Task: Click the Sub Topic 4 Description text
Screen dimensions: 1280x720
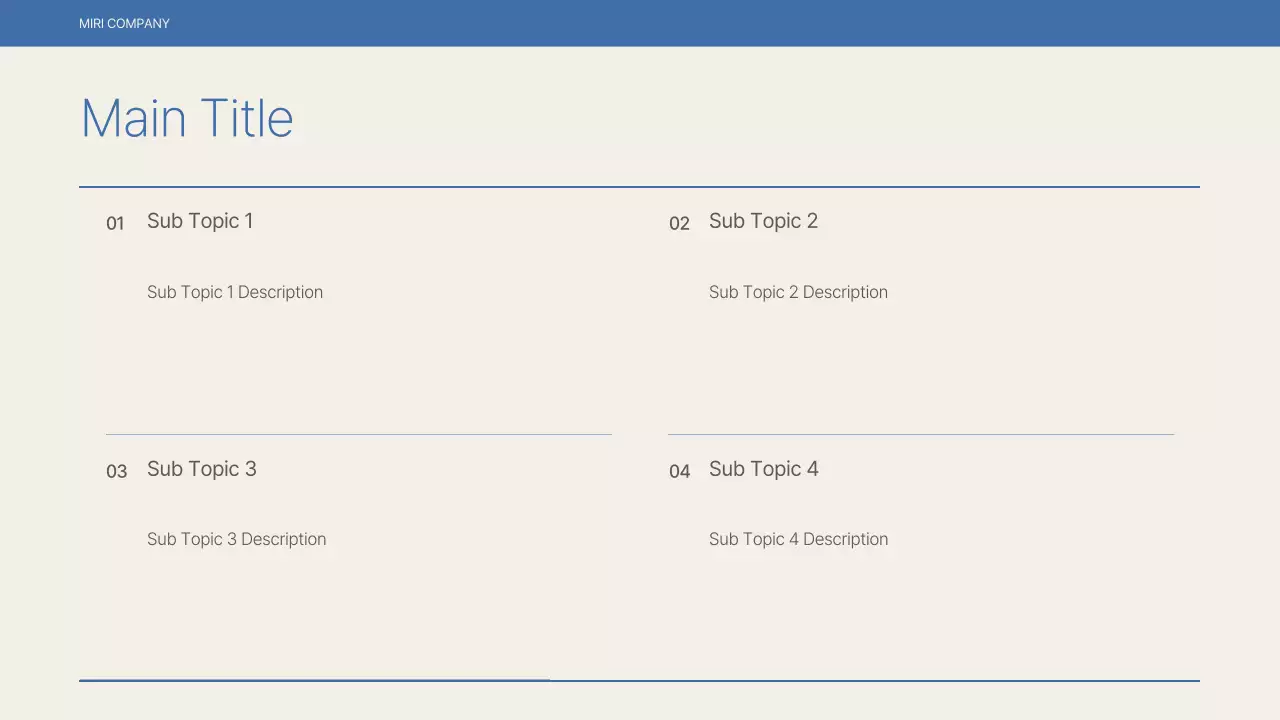Action: click(798, 539)
